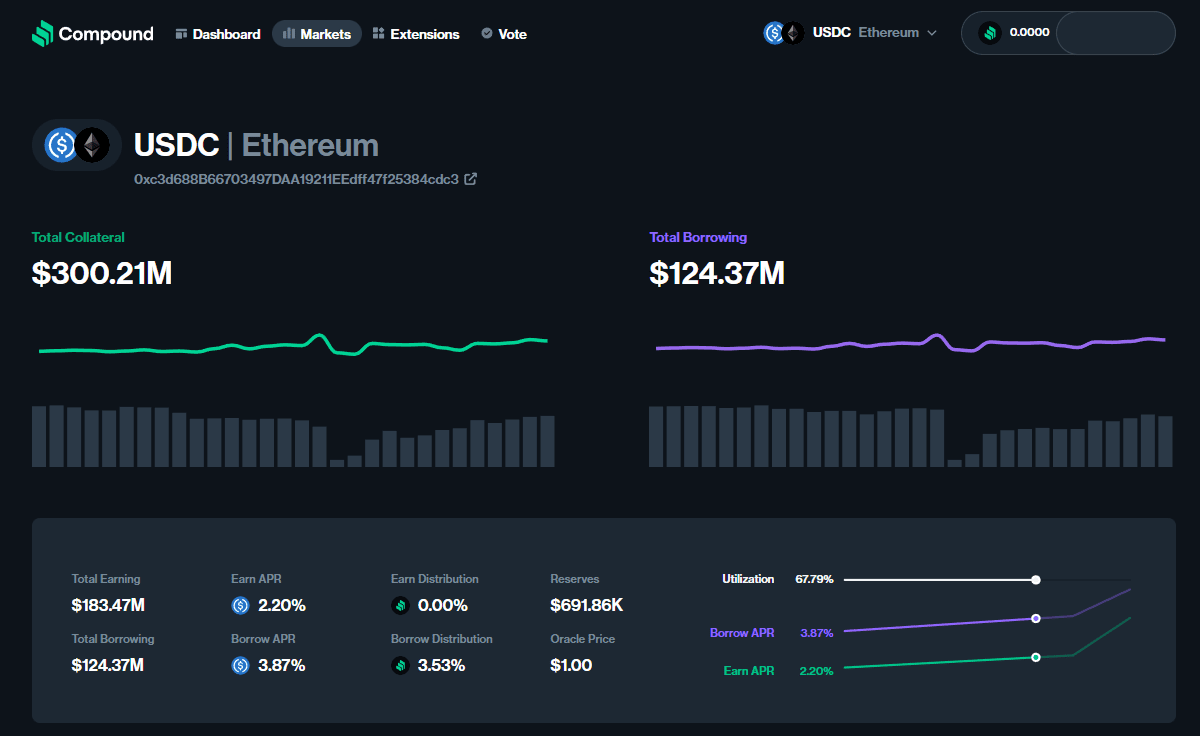Open the contract address external link
This screenshot has width=1200, height=736.
pos(470,179)
